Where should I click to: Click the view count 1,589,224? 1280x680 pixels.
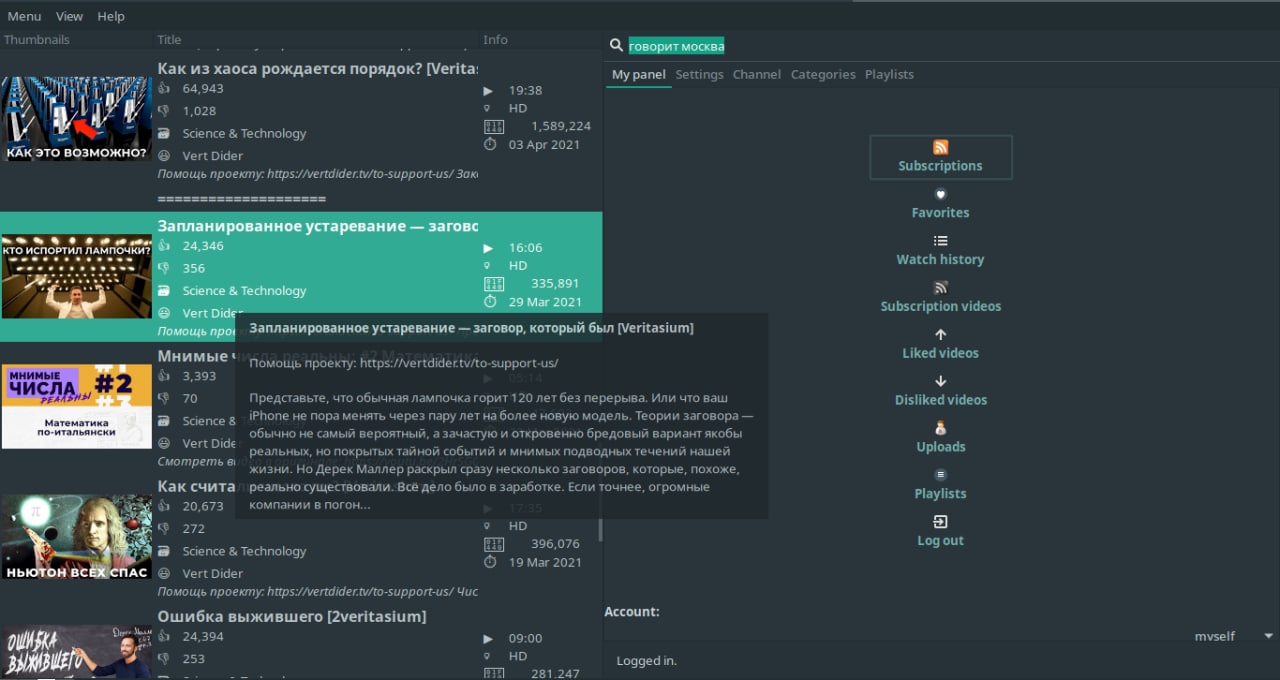point(561,126)
